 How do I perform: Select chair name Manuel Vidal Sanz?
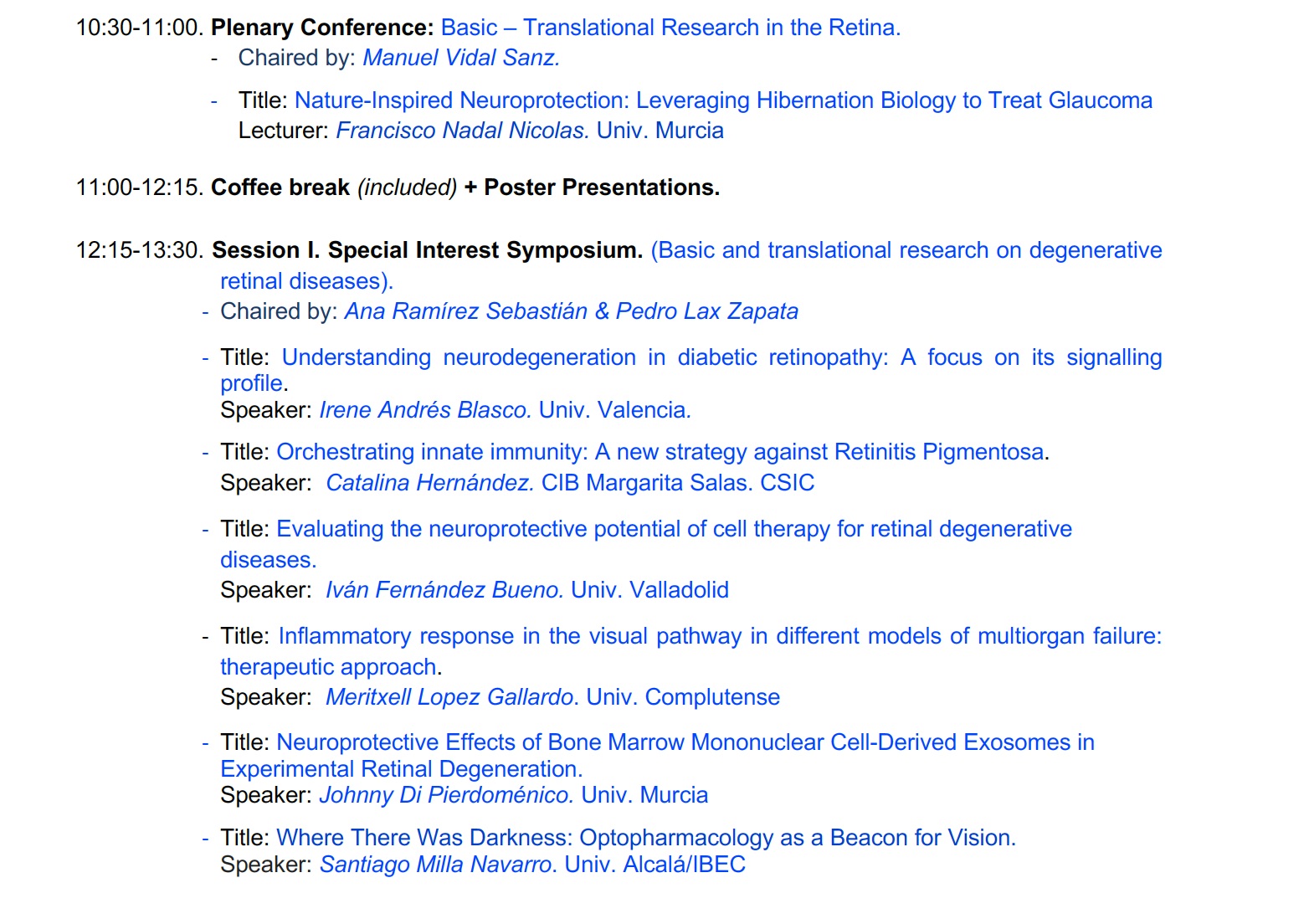(x=461, y=58)
